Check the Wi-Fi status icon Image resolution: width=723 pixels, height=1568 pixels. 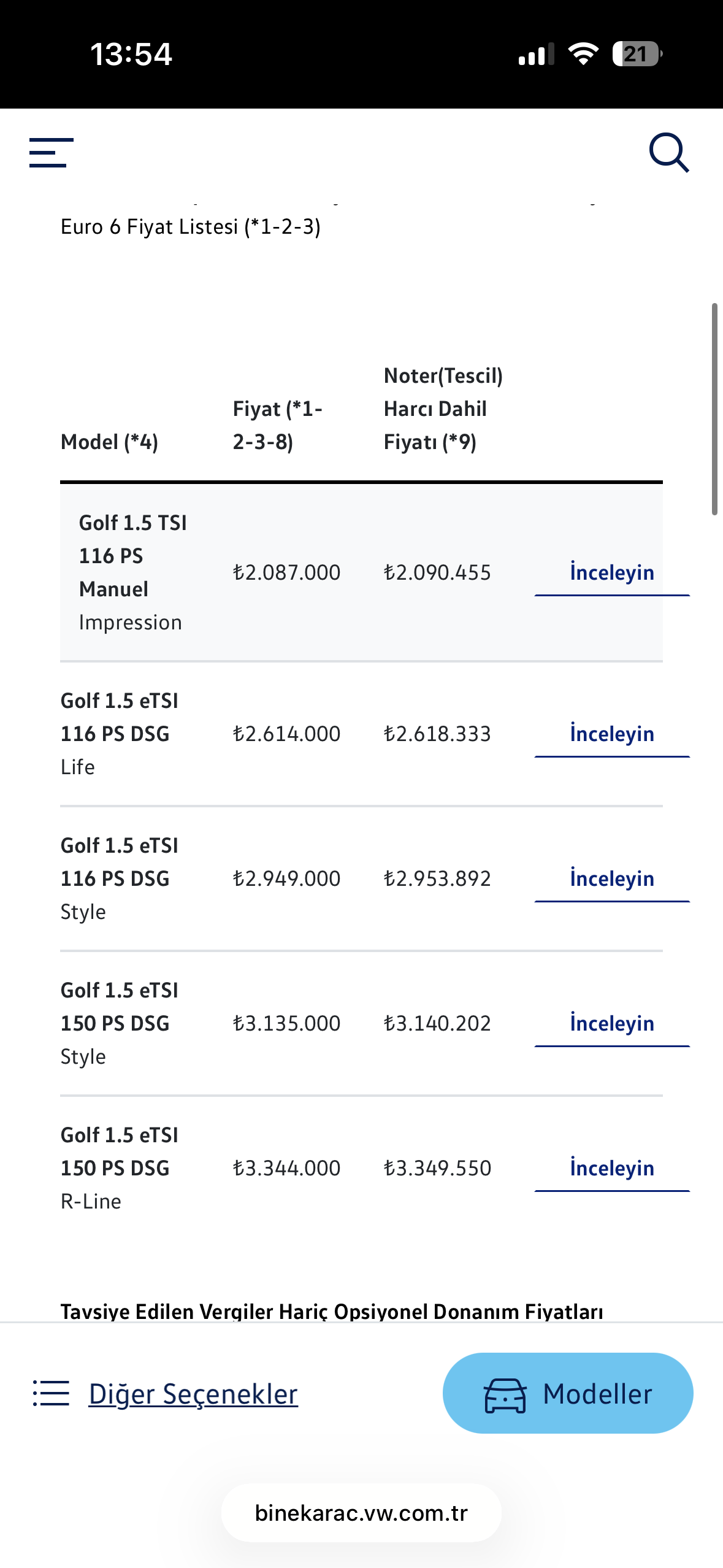tap(583, 54)
